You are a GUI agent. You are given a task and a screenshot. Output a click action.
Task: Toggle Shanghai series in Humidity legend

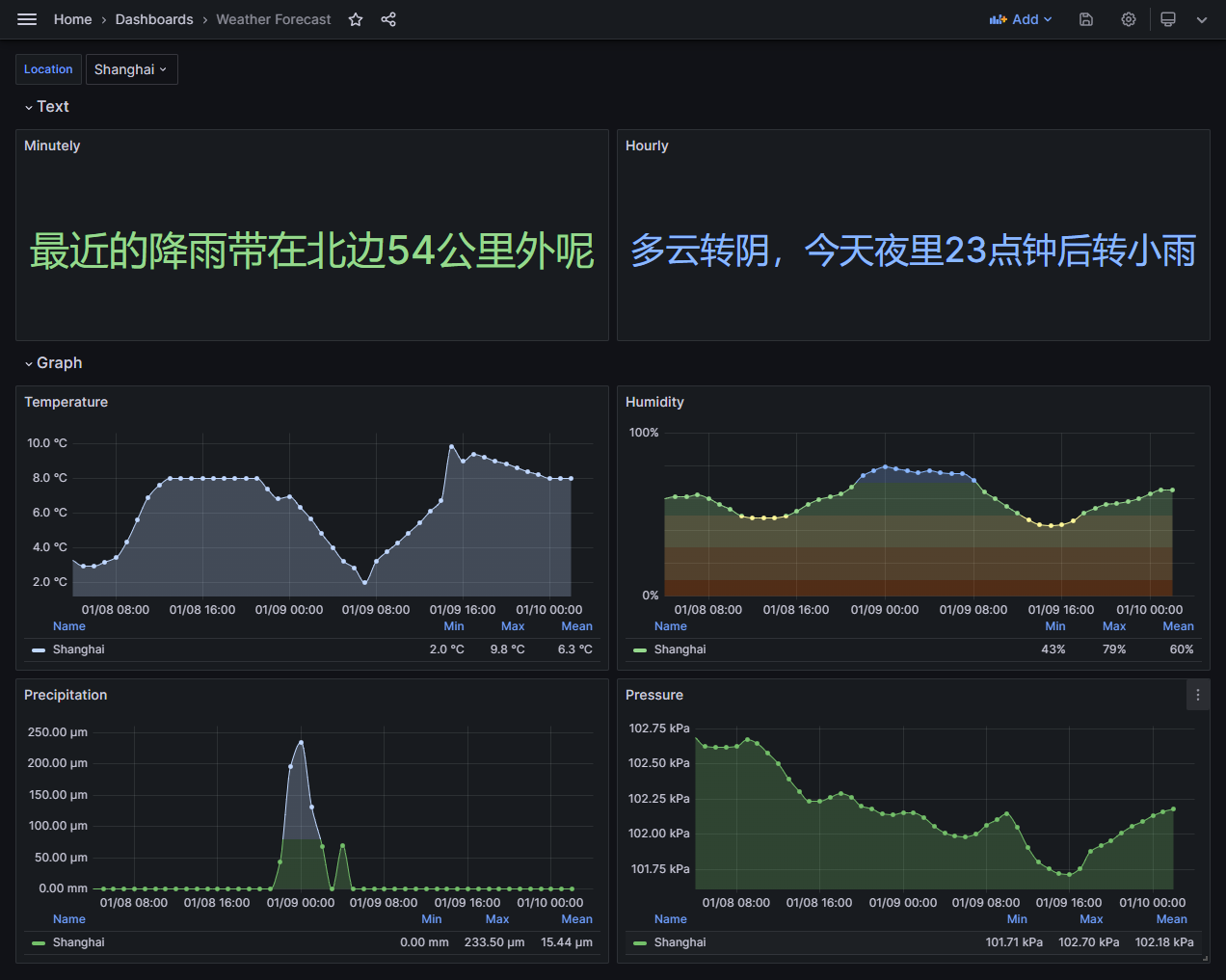[680, 649]
